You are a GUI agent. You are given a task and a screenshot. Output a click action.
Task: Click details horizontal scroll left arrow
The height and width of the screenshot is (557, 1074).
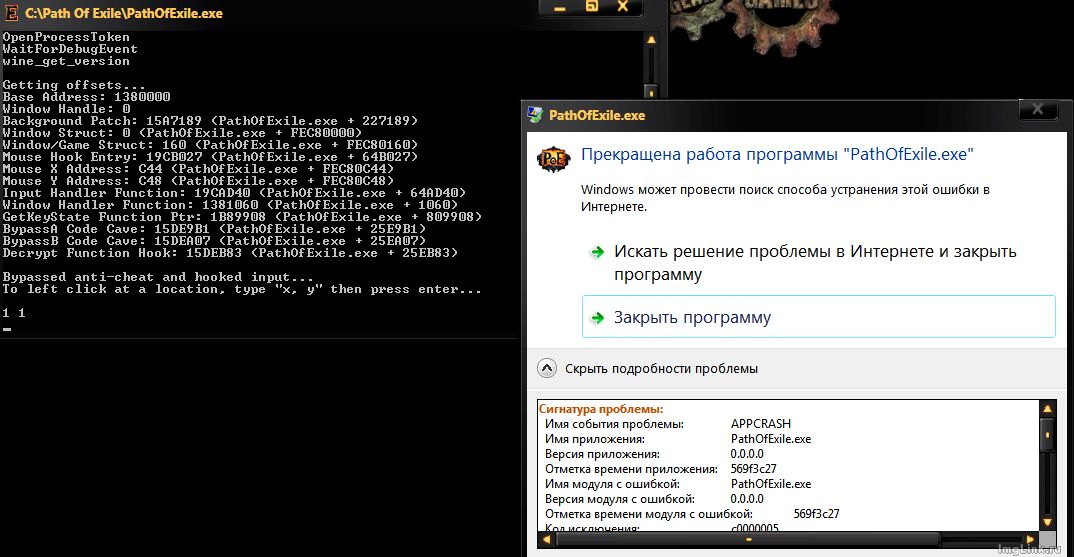click(547, 539)
